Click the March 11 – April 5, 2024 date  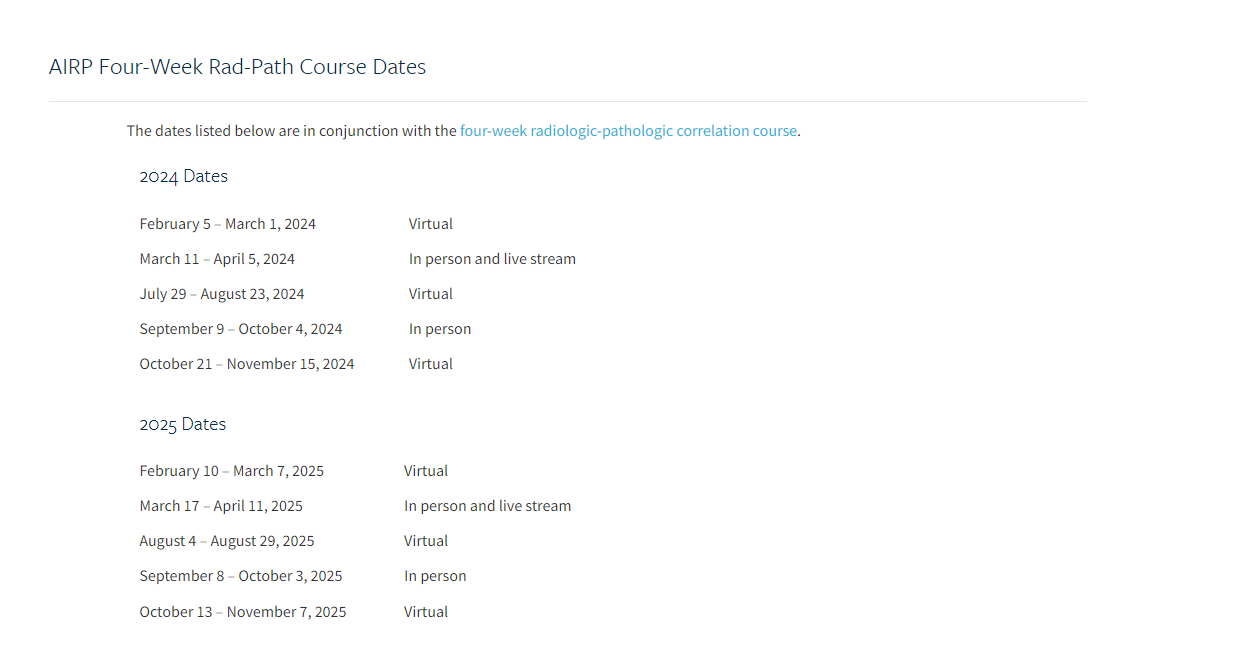(x=217, y=259)
